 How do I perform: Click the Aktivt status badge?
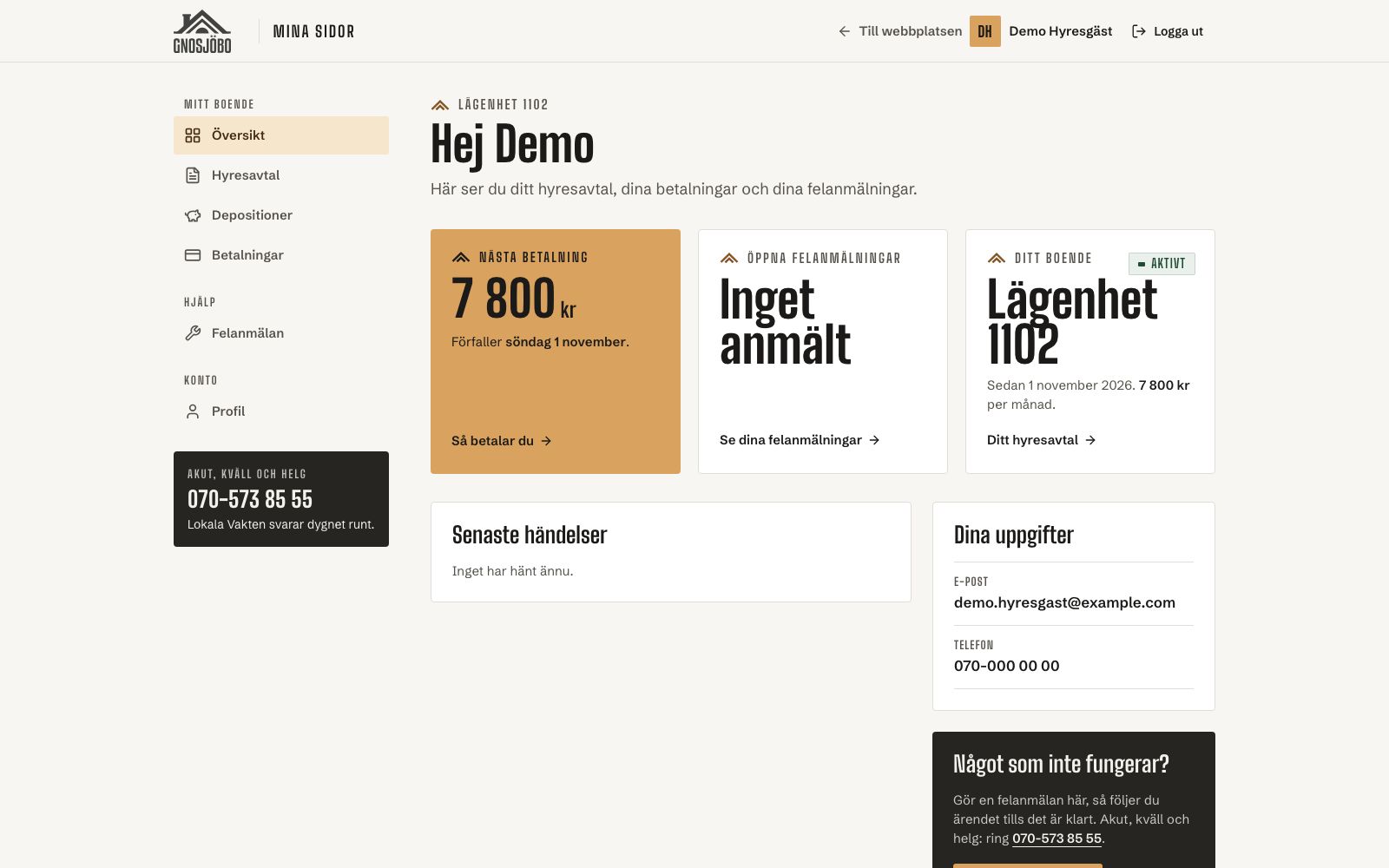point(1162,264)
